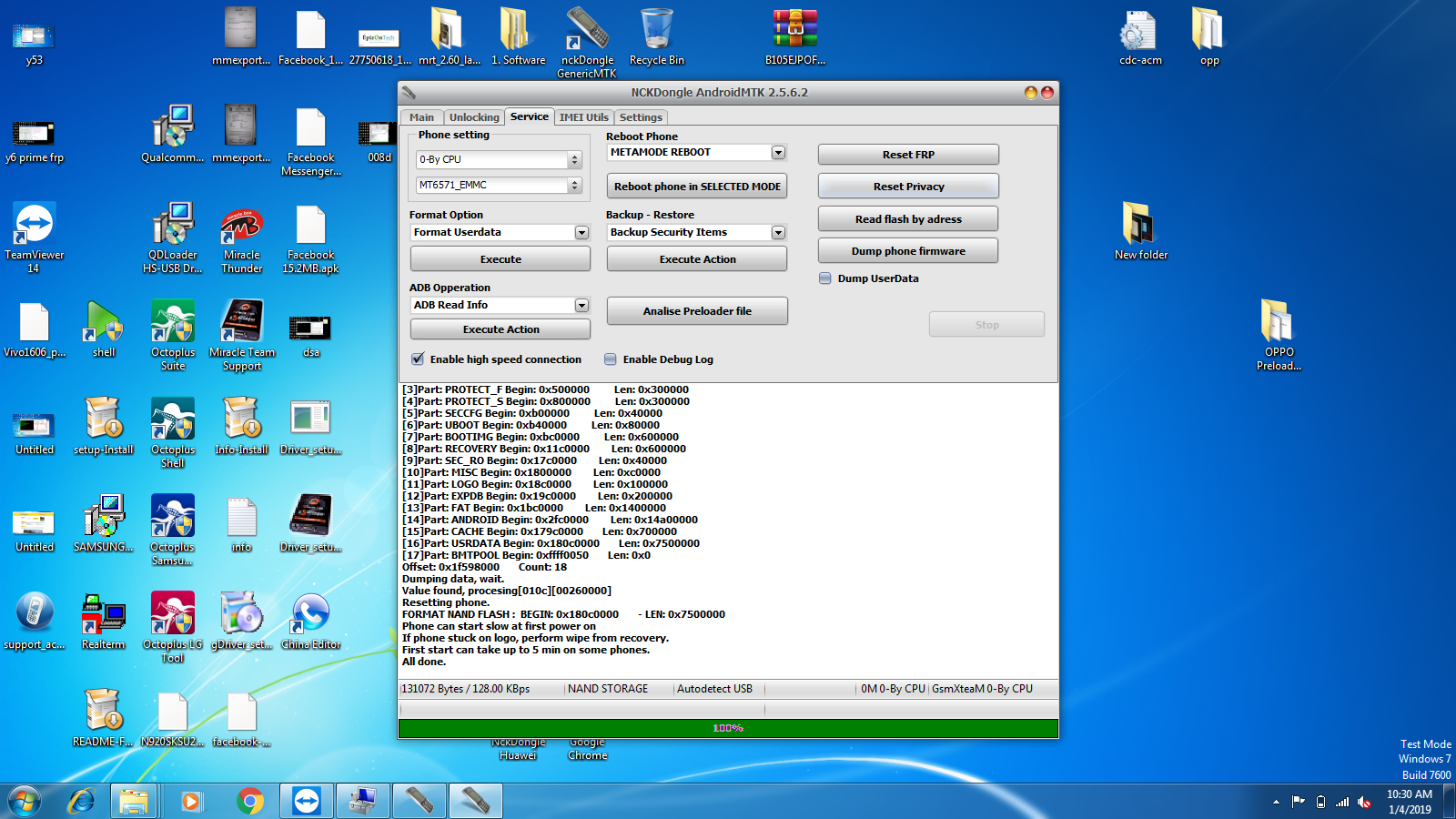
Task: Click 'NAND STORAGE' in the status bar
Action: click(608, 690)
